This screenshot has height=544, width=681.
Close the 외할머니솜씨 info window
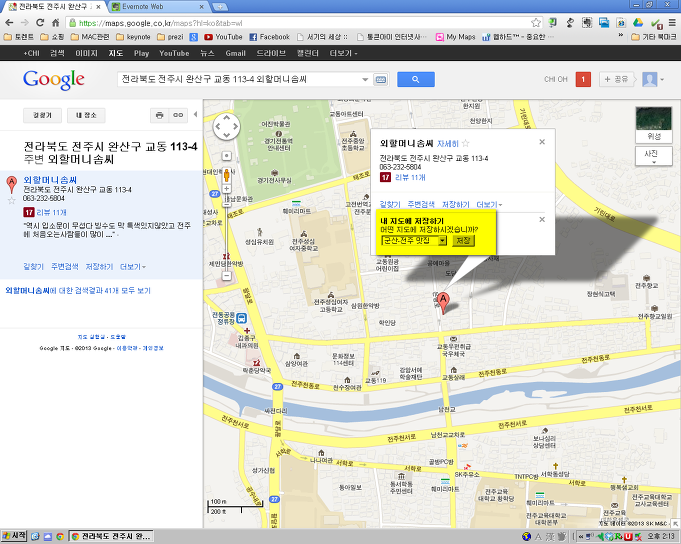[542, 142]
